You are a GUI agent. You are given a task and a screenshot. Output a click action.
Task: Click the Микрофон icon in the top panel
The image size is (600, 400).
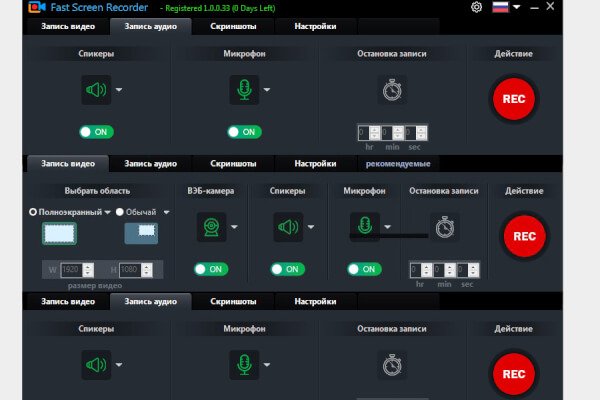pyautogui.click(x=244, y=90)
